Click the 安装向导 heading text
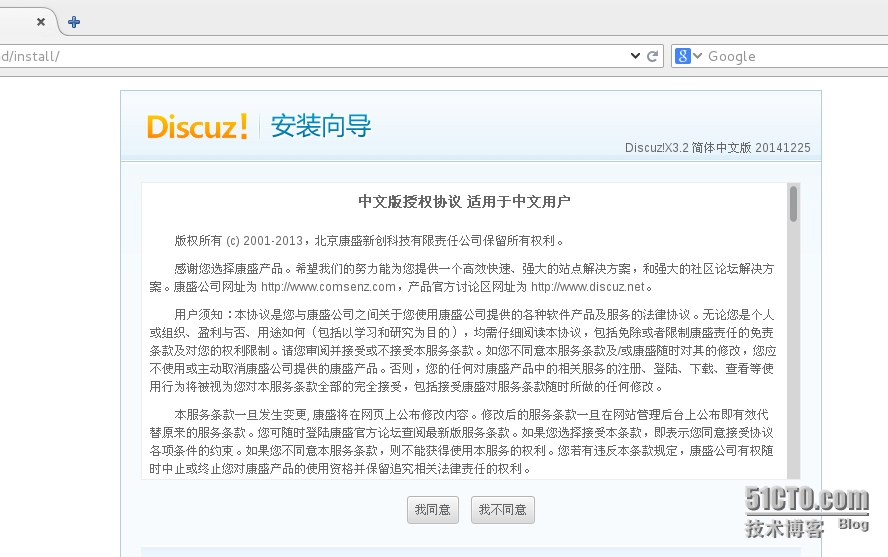The width and height of the screenshot is (888, 557). pyautogui.click(x=321, y=126)
